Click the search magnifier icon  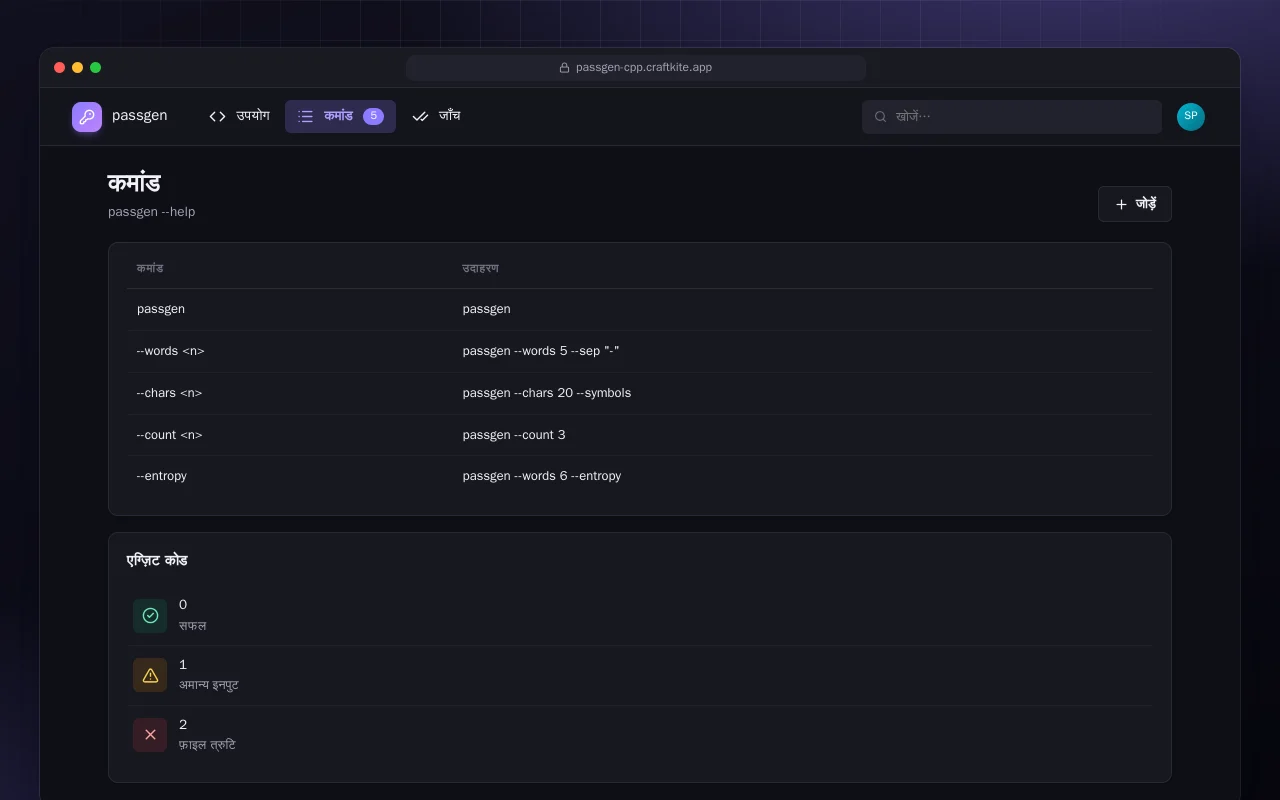point(881,116)
